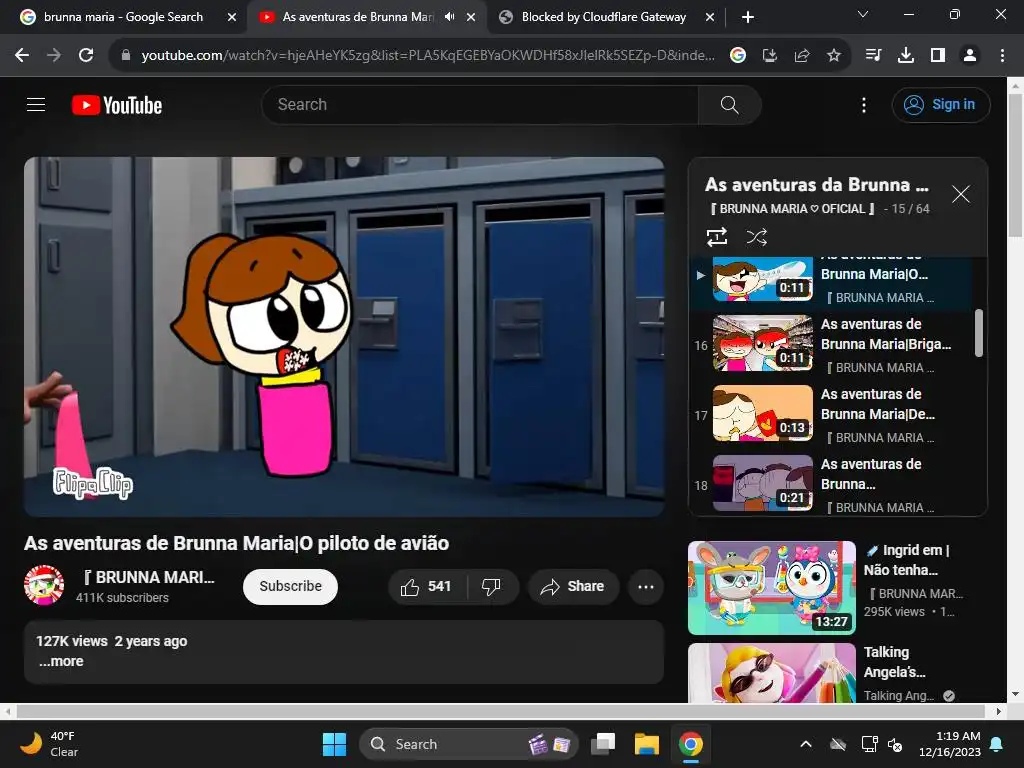Open the playlist title As aventuras da Brunna
The image size is (1024, 768).
(x=816, y=185)
